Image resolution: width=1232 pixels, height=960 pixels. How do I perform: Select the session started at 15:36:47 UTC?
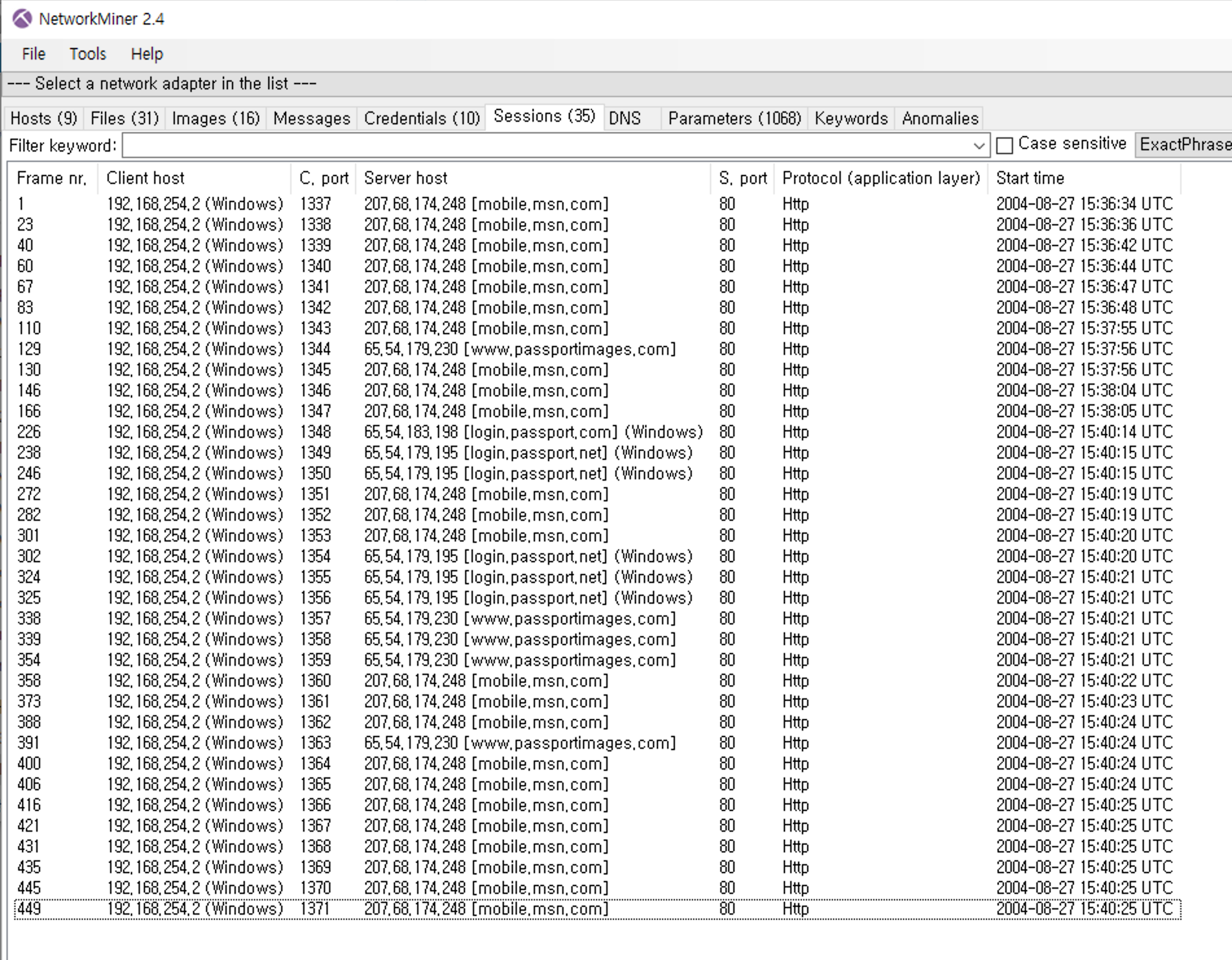597,287
